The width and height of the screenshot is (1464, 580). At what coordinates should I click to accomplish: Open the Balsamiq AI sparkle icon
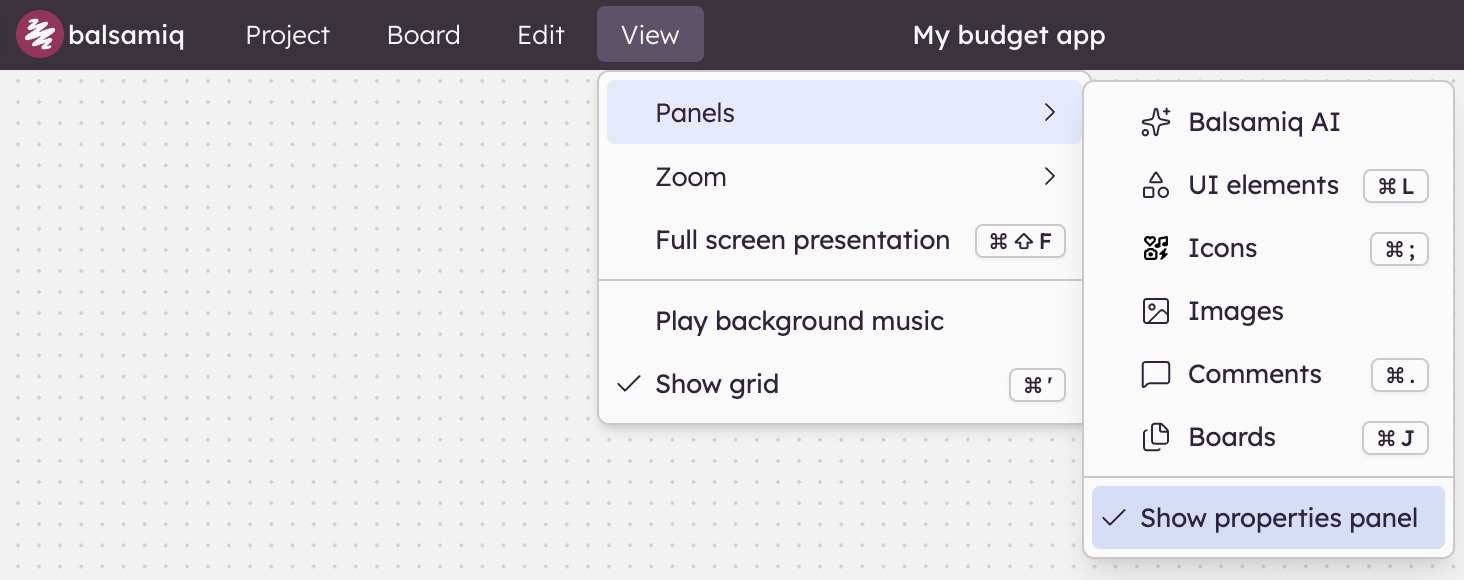coord(1155,123)
